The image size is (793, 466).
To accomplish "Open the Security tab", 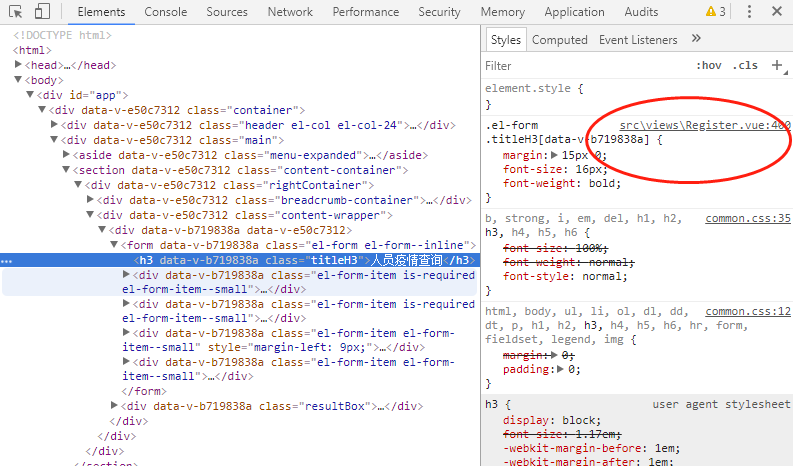I will pos(439,12).
